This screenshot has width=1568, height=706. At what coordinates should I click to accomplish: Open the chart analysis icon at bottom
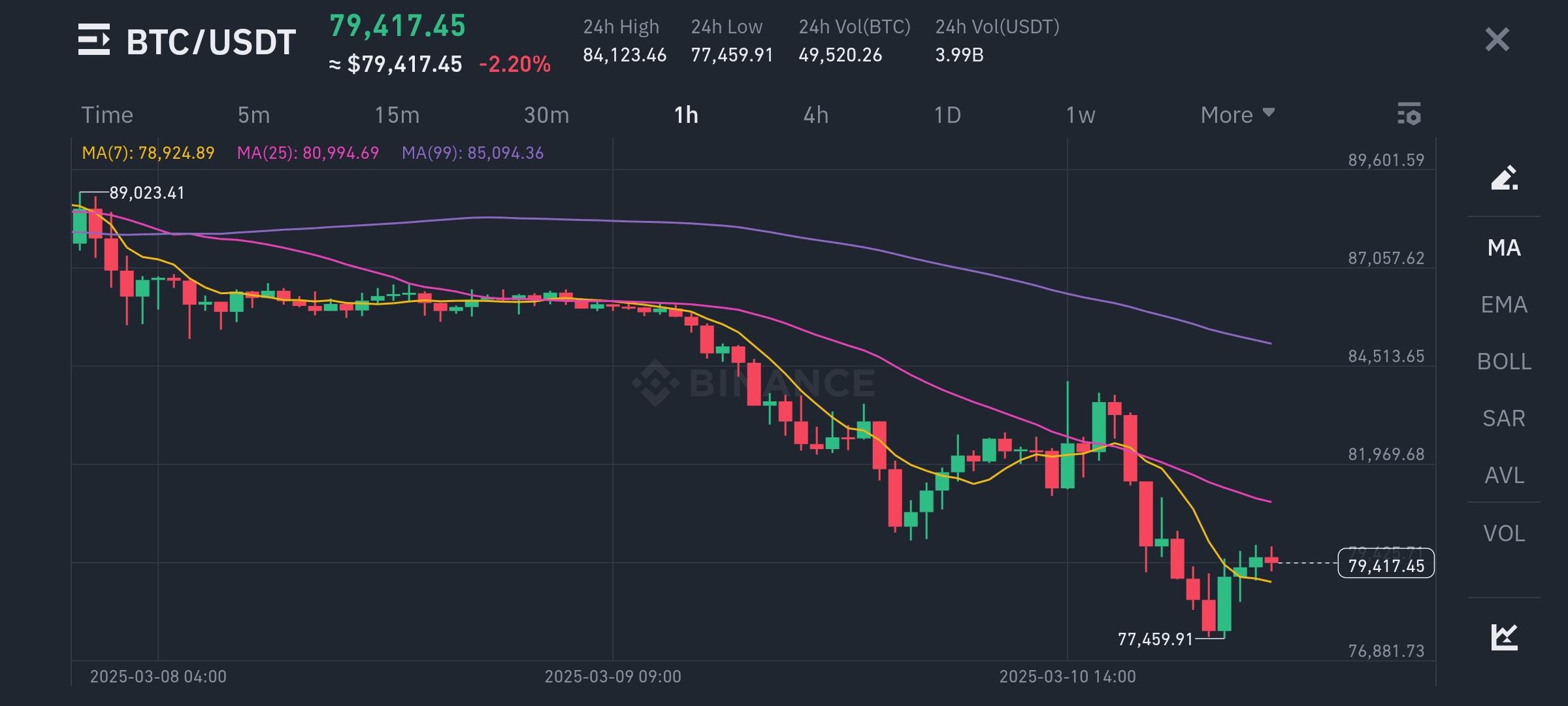click(1504, 637)
